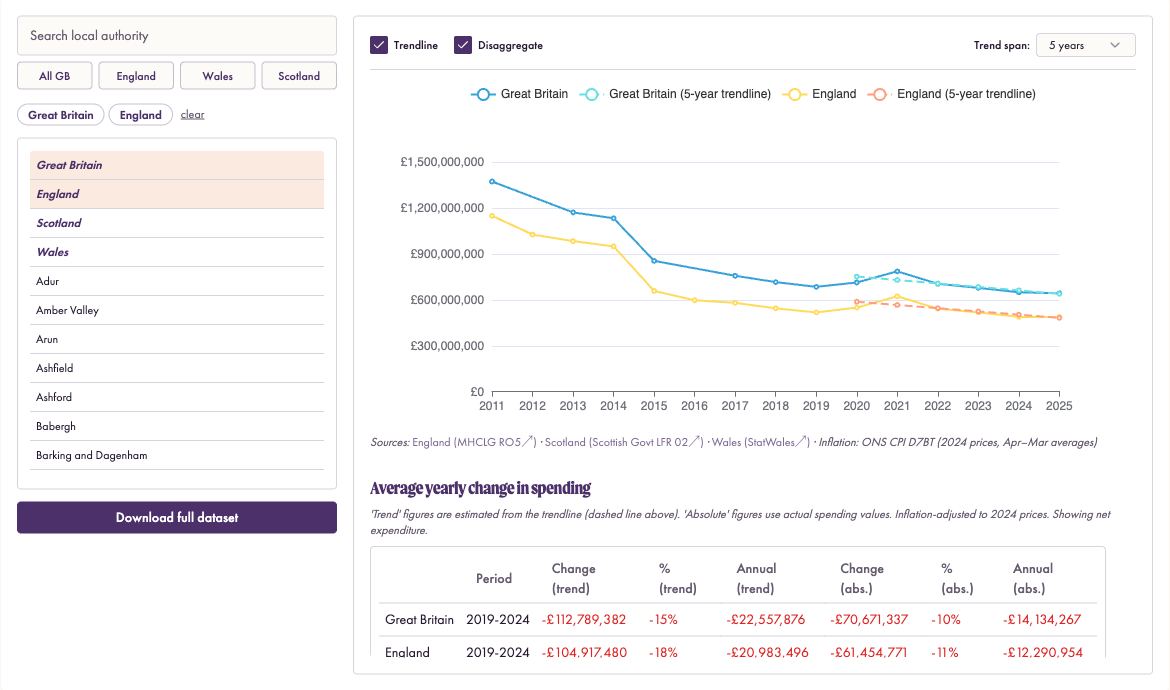Screen dimensions: 1170x690
Task: Toggle the Disaggregate checkbox
Action: point(463,45)
